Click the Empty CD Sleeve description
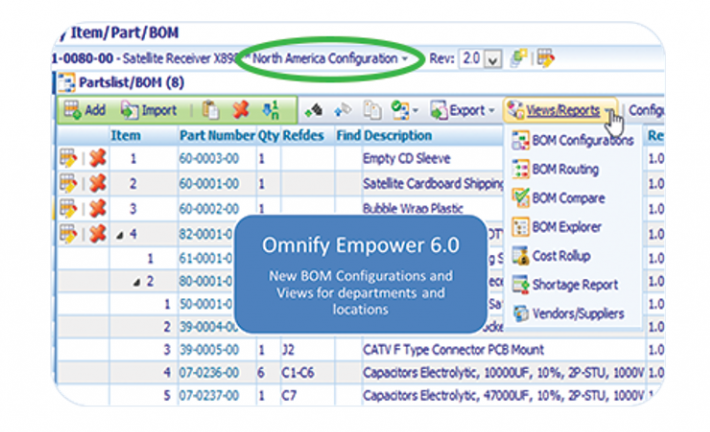The height and width of the screenshot is (432, 710). click(x=407, y=158)
